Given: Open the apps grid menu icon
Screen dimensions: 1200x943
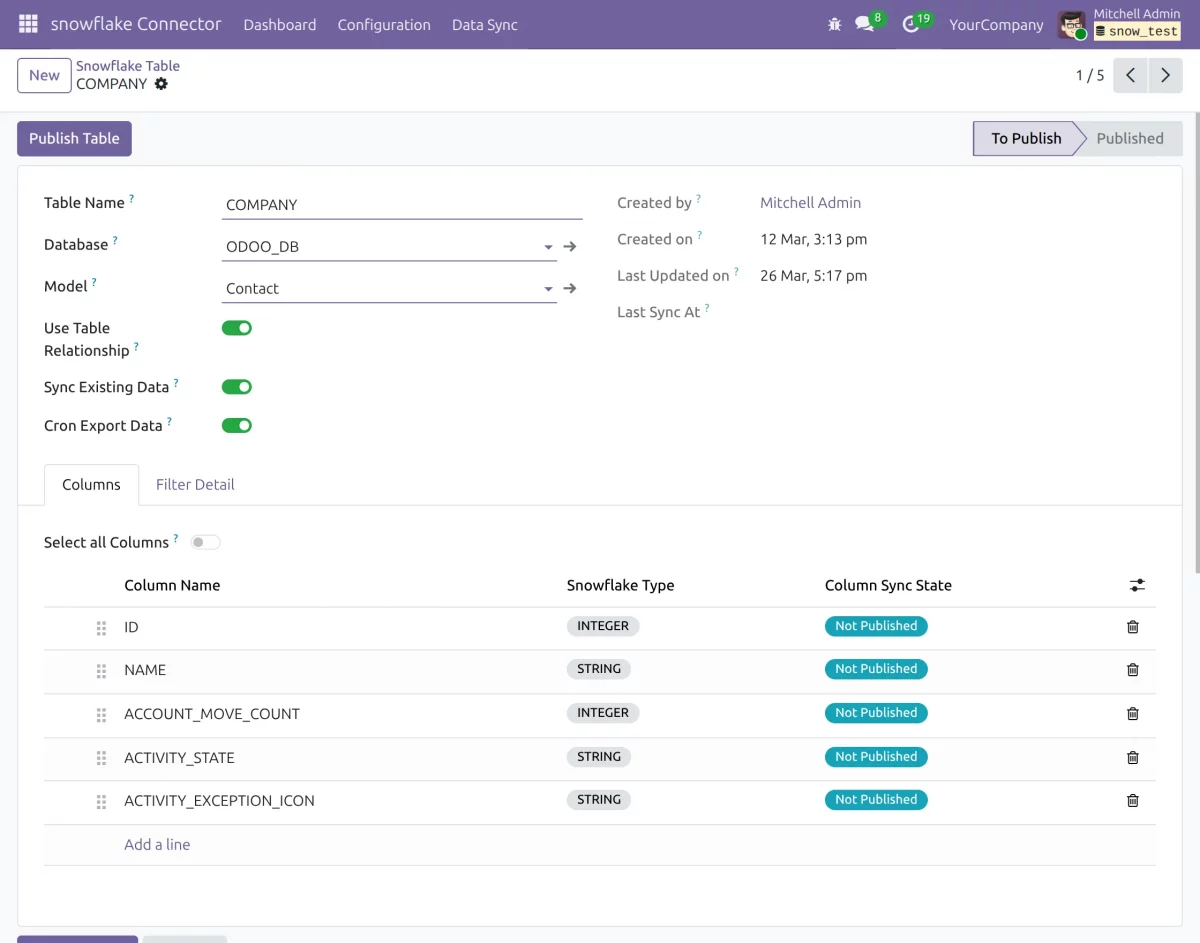Looking at the screenshot, I should pos(28,24).
